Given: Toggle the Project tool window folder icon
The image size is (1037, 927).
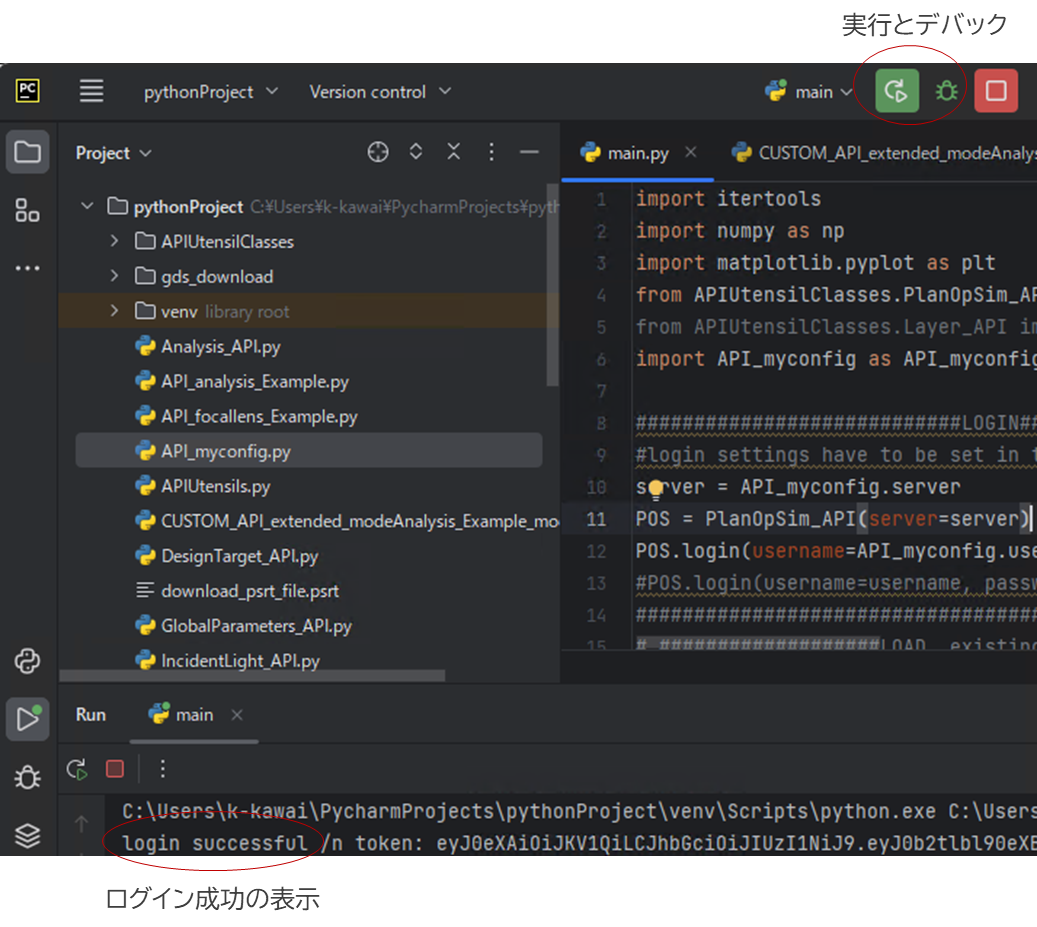Looking at the screenshot, I should click(x=28, y=152).
